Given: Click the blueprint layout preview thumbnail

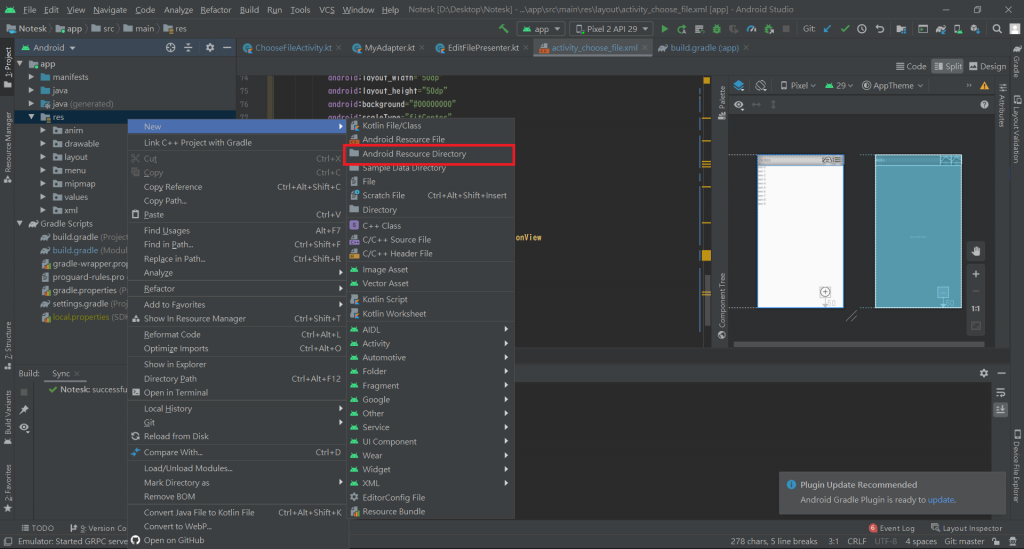Looking at the screenshot, I should click(918, 231).
